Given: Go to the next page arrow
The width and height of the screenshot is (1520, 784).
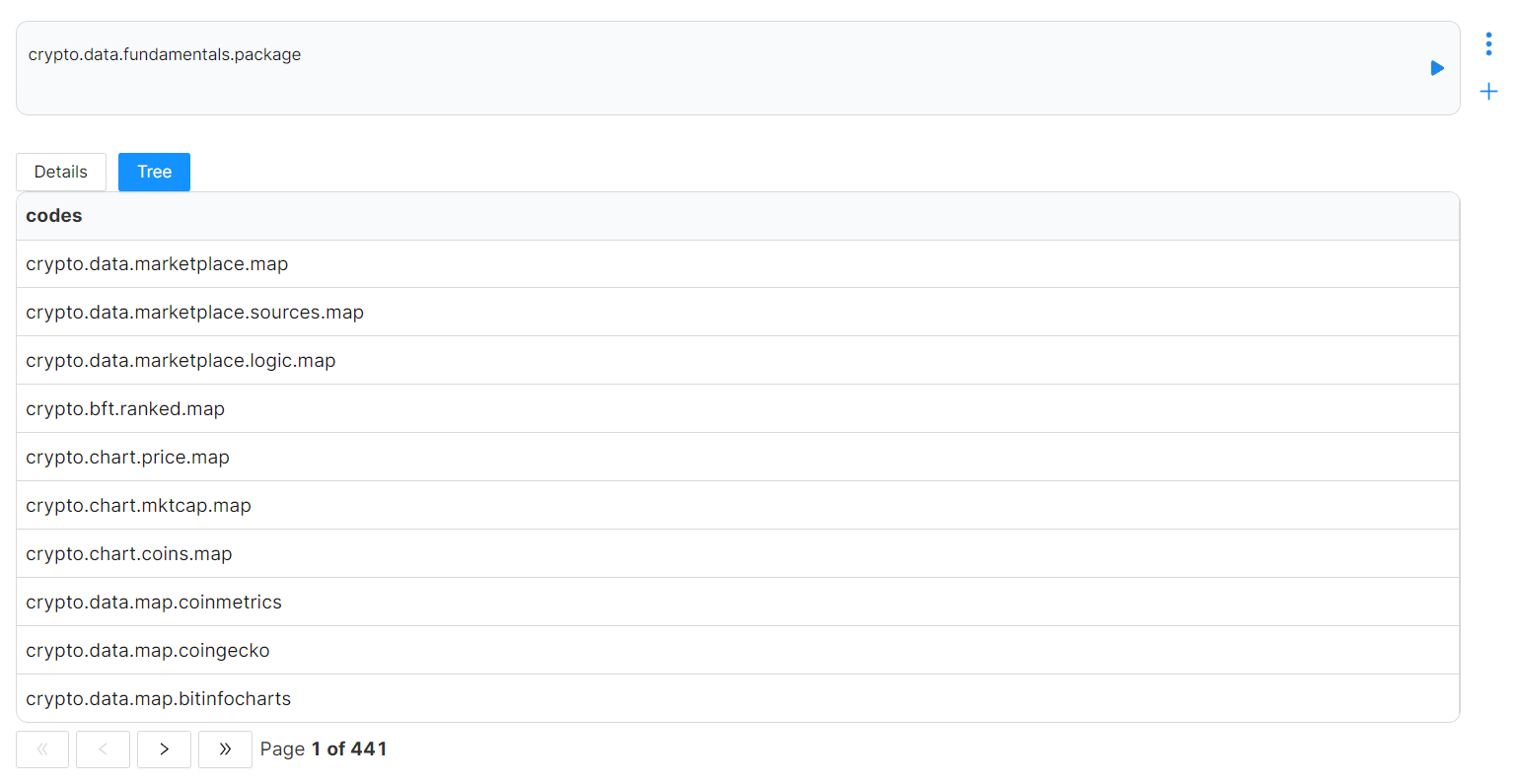Looking at the screenshot, I should point(164,749).
